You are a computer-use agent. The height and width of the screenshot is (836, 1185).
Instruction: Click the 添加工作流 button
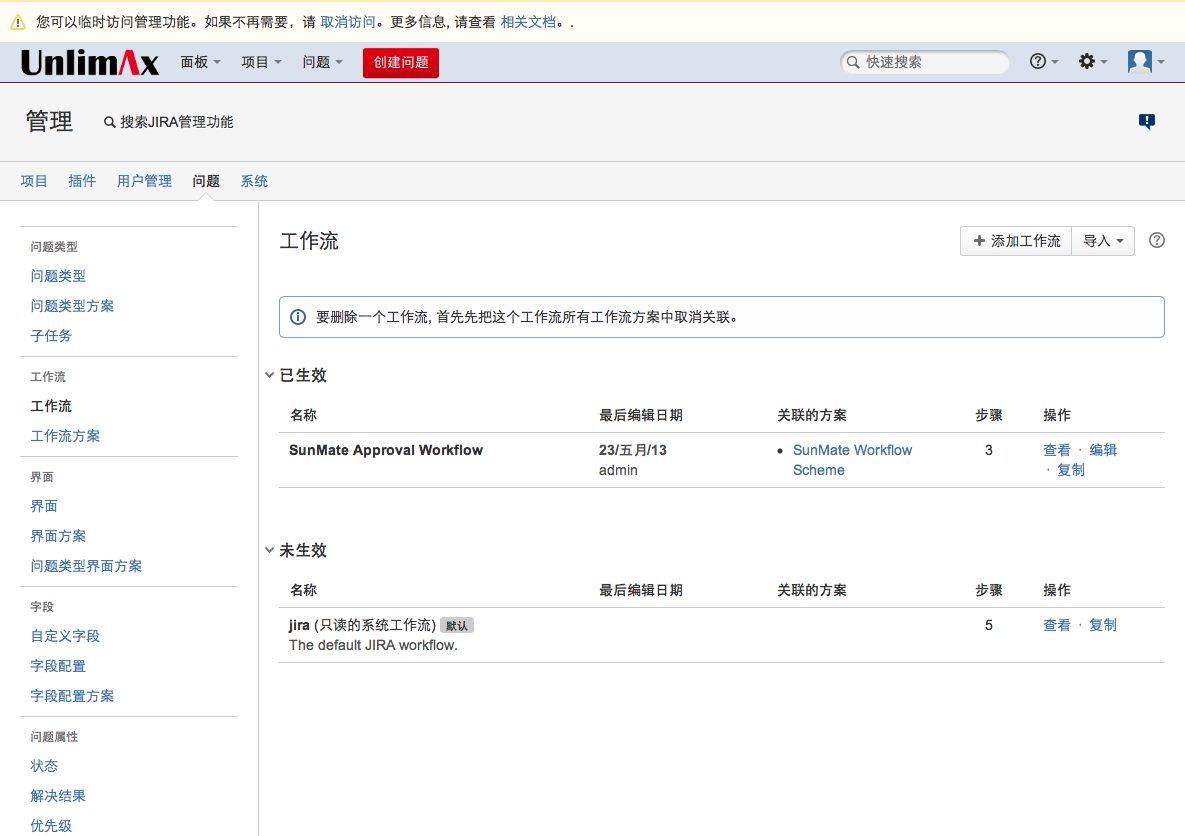tap(1016, 241)
